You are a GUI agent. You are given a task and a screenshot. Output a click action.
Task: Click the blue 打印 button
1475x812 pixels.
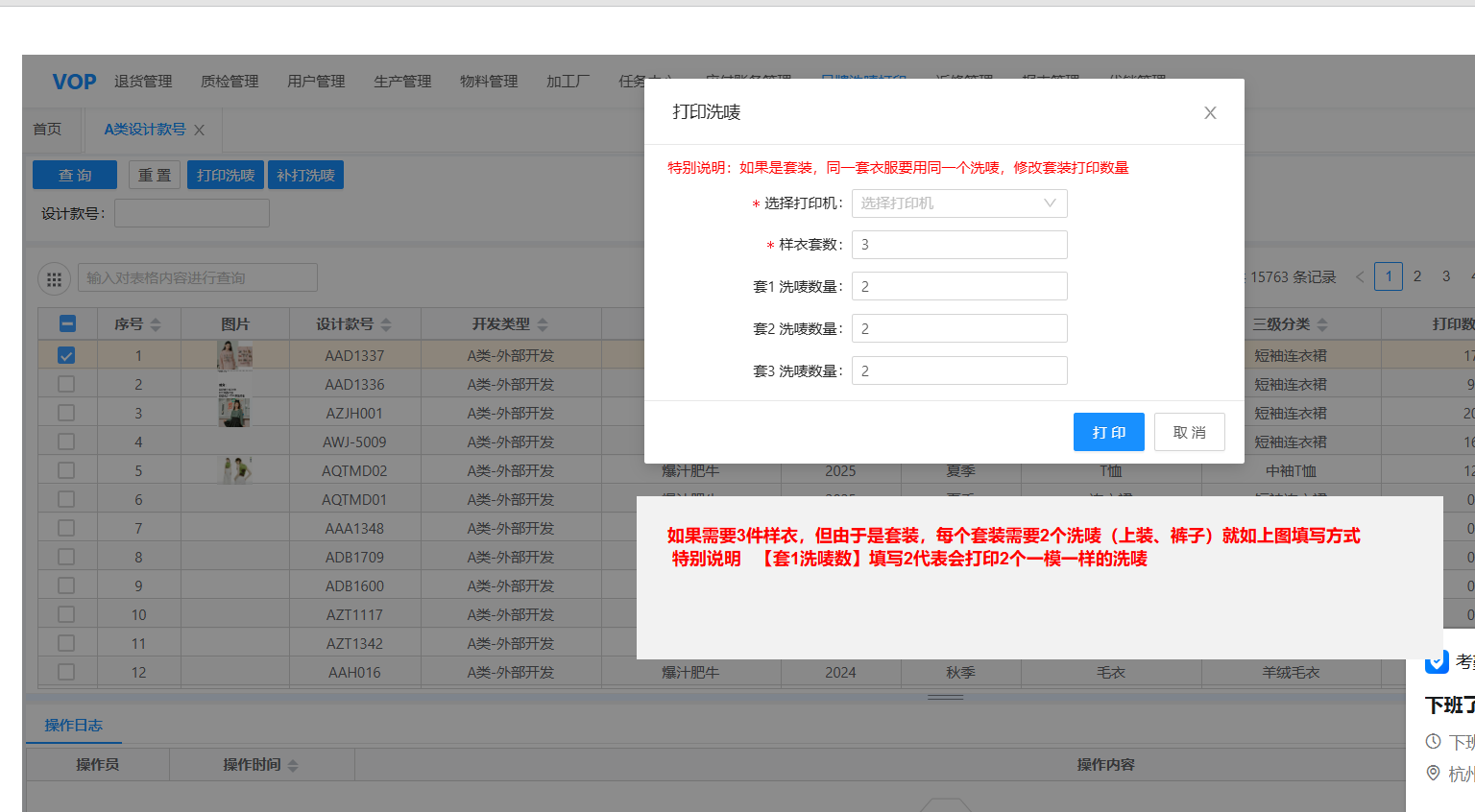point(1108,432)
